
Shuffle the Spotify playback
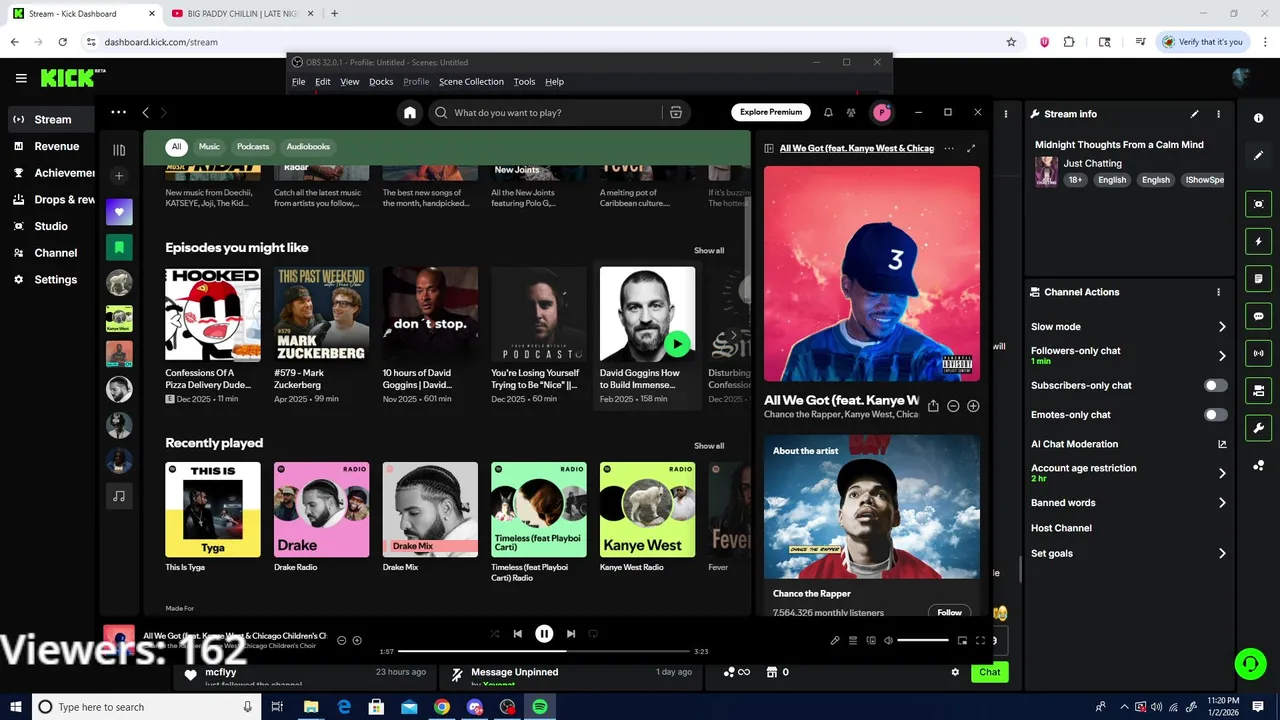pos(495,634)
